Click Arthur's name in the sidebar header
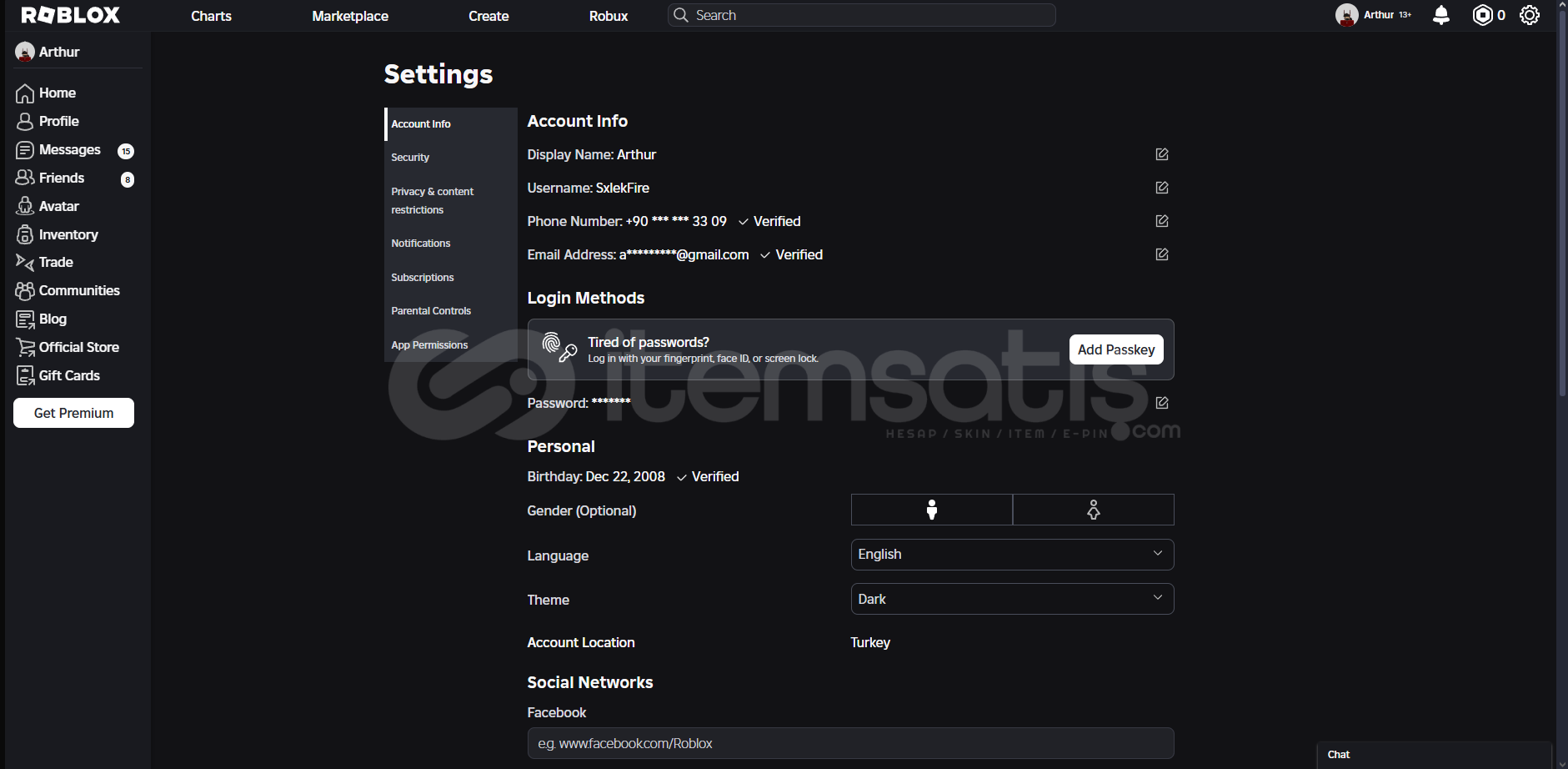1568x769 pixels. tap(59, 52)
